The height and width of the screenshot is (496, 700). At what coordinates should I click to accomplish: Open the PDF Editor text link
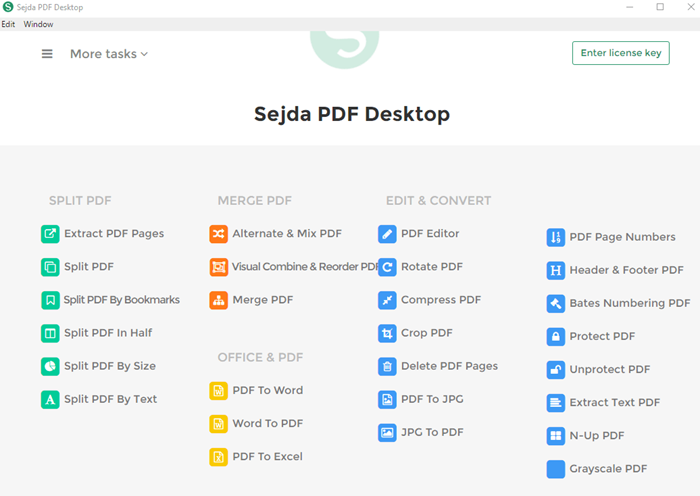tap(430, 233)
